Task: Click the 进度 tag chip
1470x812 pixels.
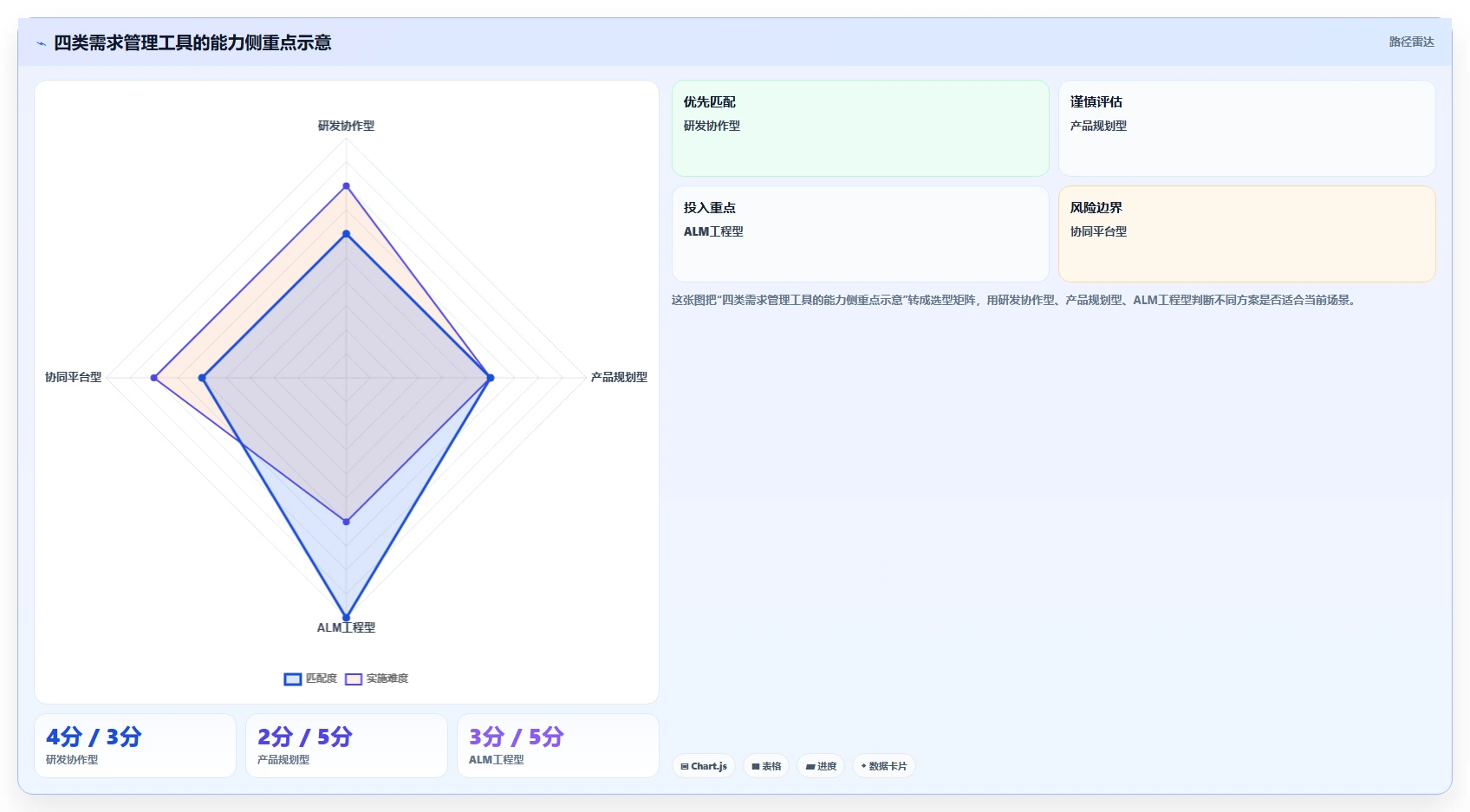Action: (821, 766)
